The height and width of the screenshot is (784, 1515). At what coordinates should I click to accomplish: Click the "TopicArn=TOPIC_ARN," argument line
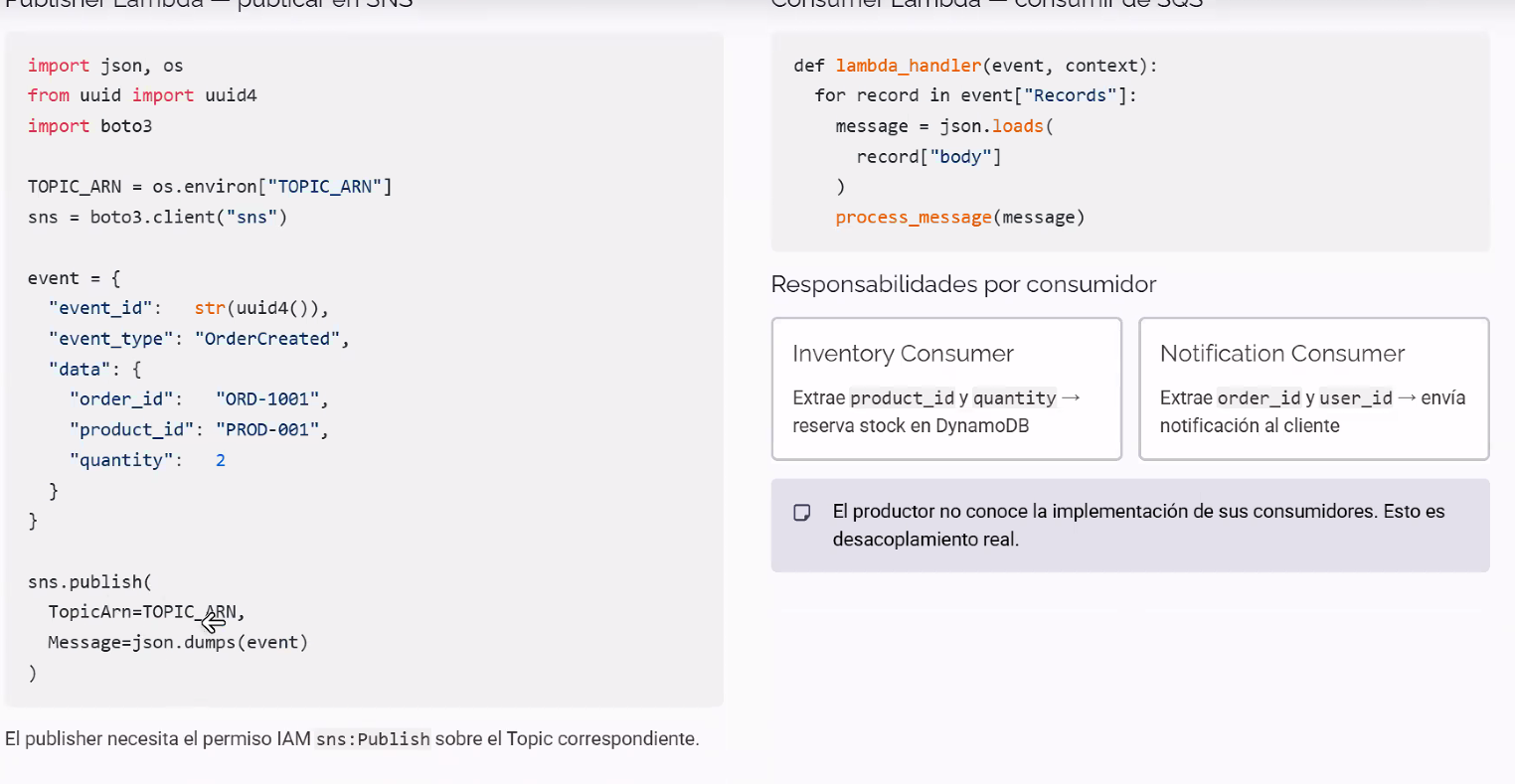click(x=147, y=612)
